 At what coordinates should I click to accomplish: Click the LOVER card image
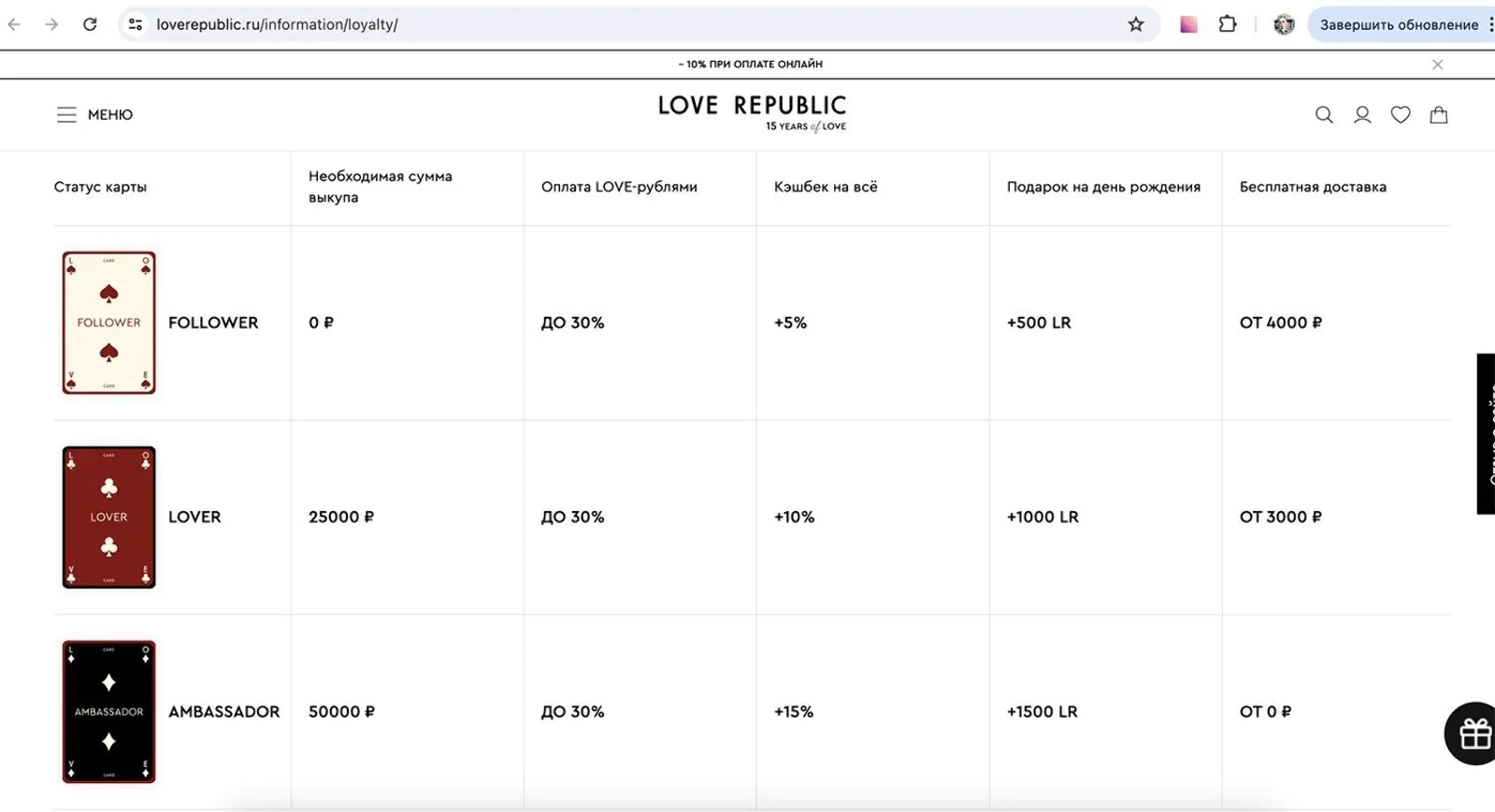(108, 517)
